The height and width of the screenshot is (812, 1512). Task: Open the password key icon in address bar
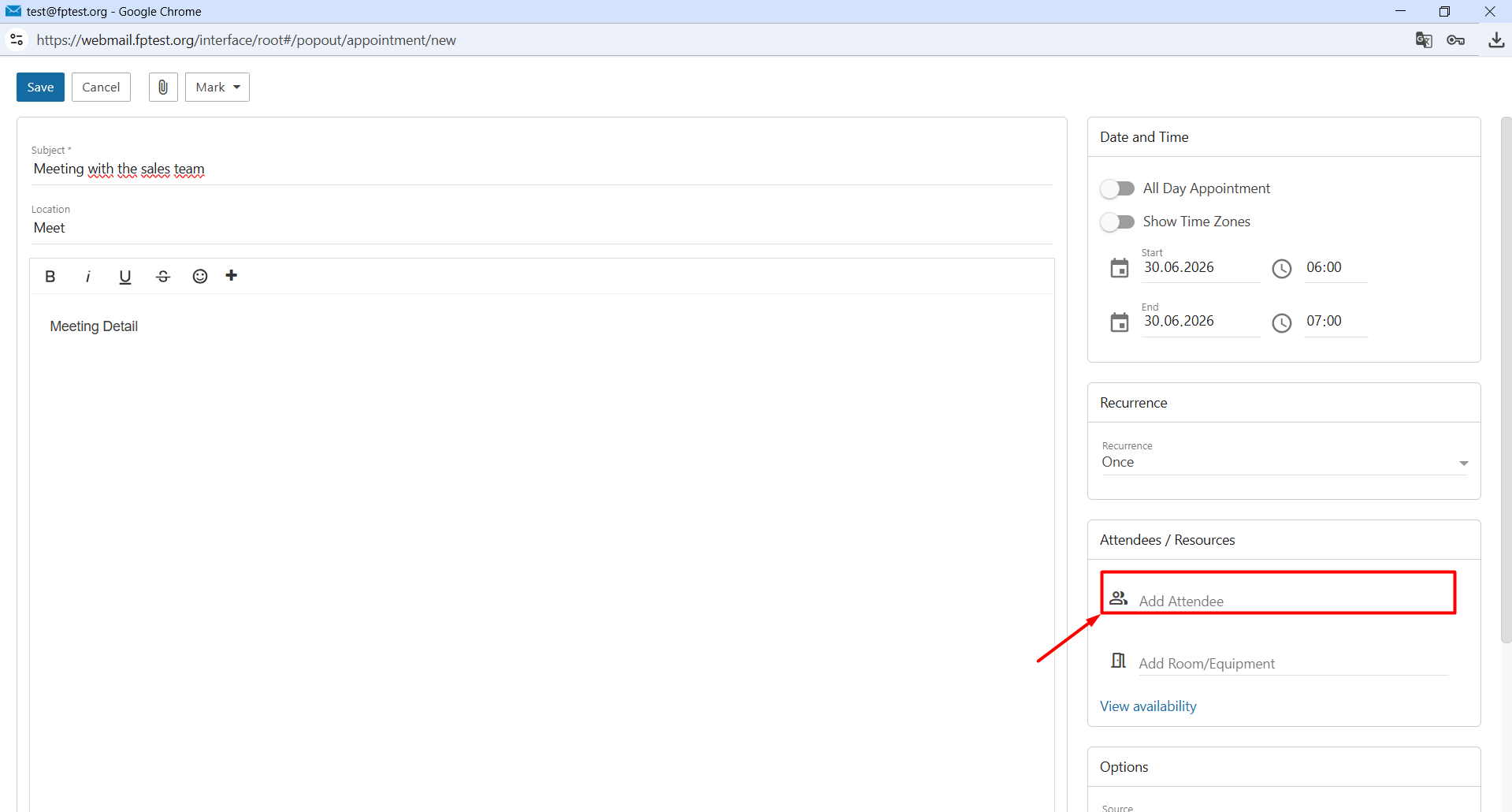tap(1456, 40)
